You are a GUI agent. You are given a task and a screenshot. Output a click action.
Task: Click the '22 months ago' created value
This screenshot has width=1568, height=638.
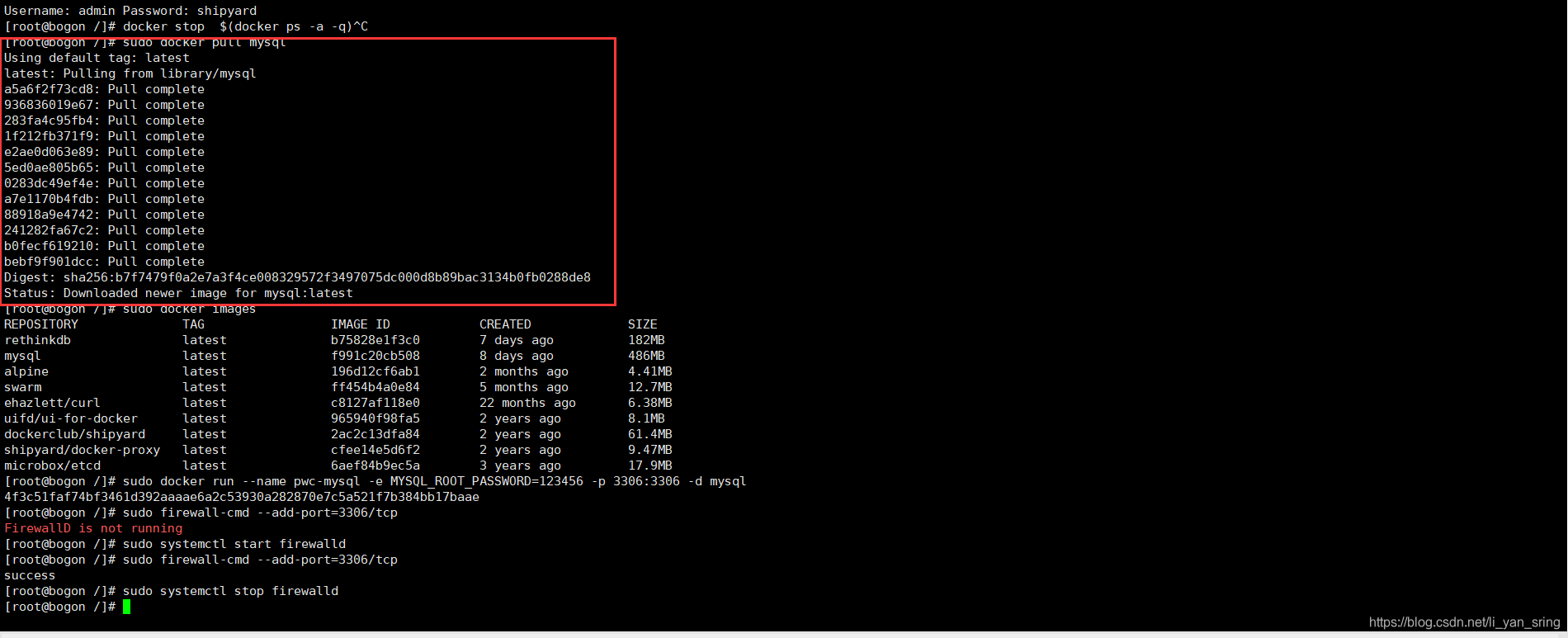[x=527, y=403]
